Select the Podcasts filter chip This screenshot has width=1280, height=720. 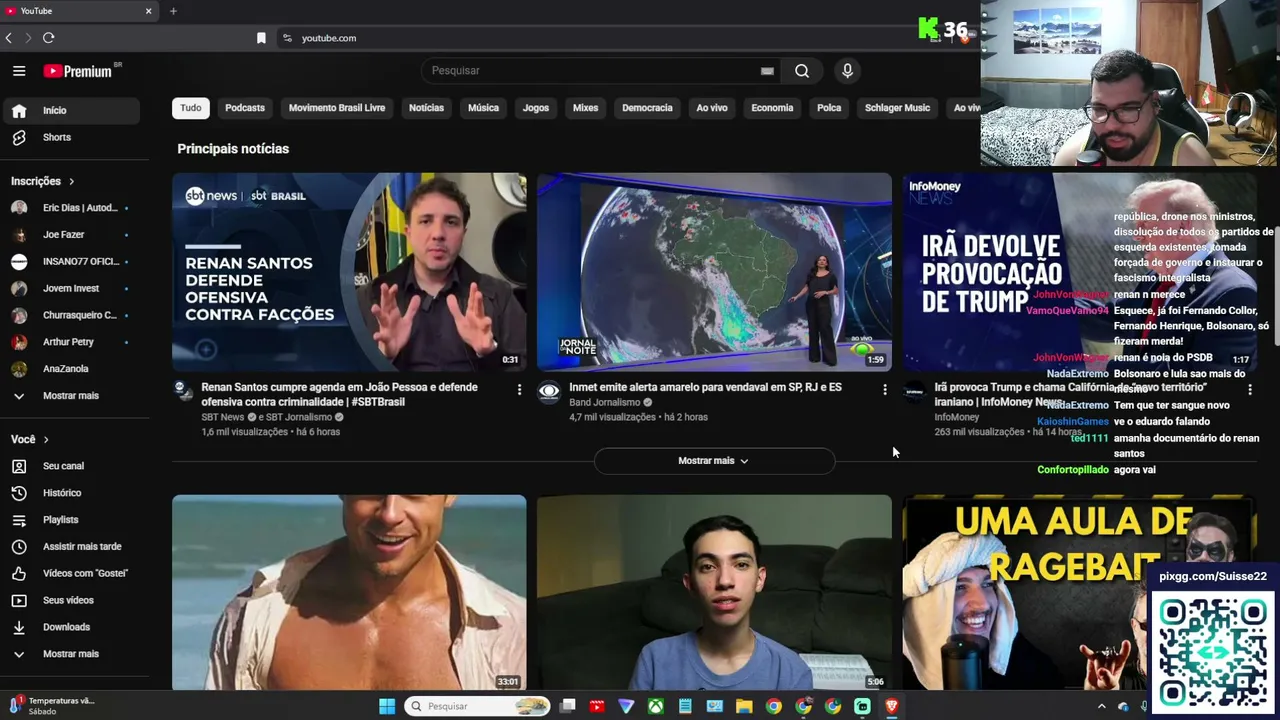[x=245, y=108]
